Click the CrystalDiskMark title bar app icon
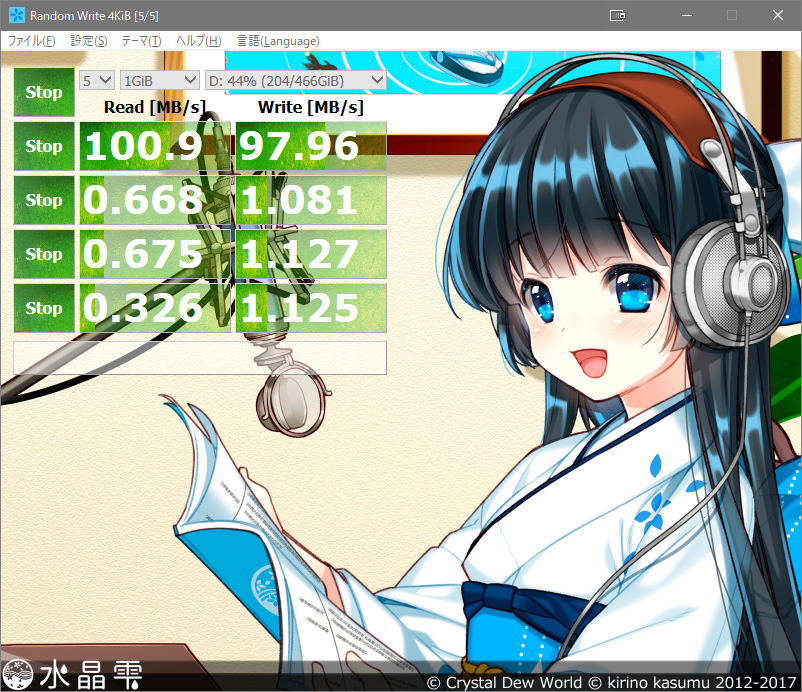 (x=17, y=15)
